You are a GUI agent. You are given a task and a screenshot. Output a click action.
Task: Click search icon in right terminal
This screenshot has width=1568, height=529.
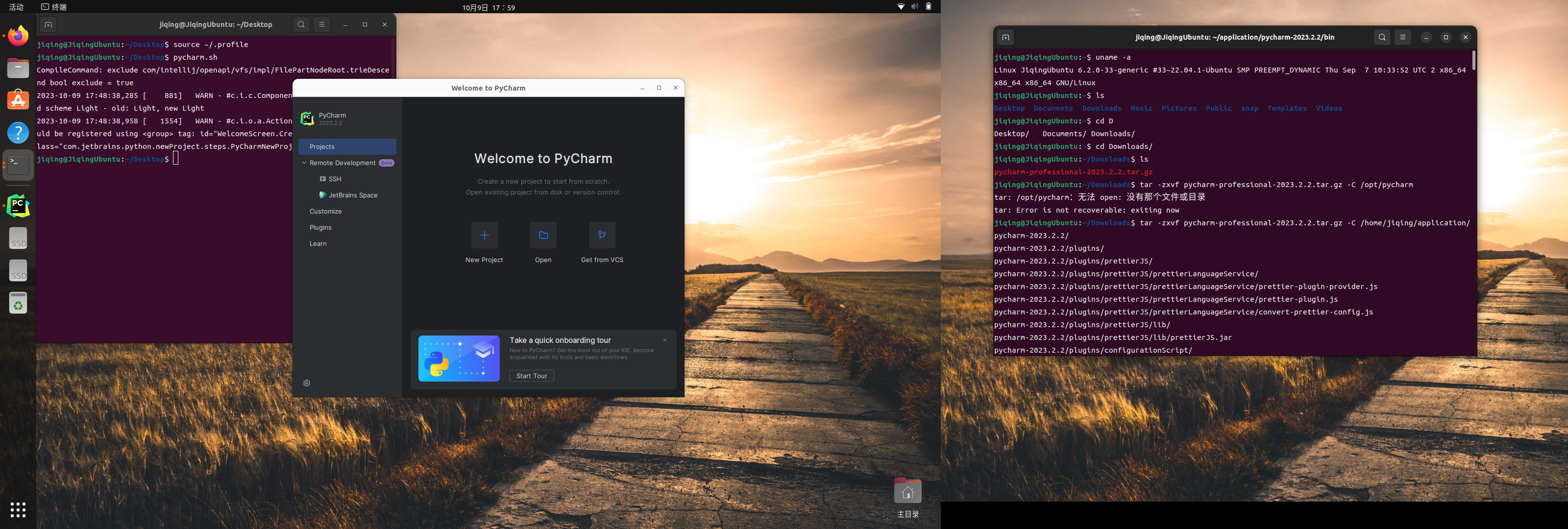[x=1382, y=37]
